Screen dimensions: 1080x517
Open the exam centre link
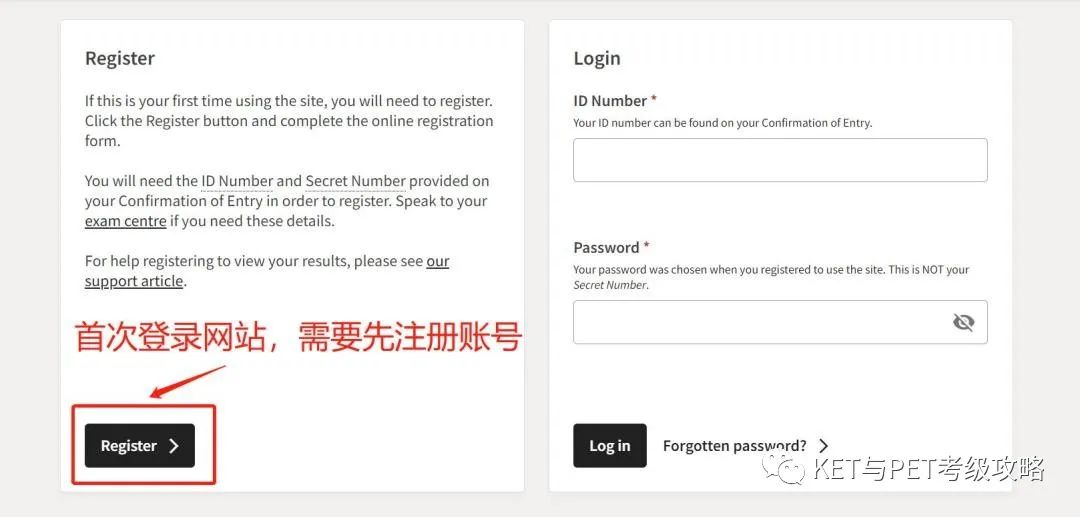tap(125, 222)
